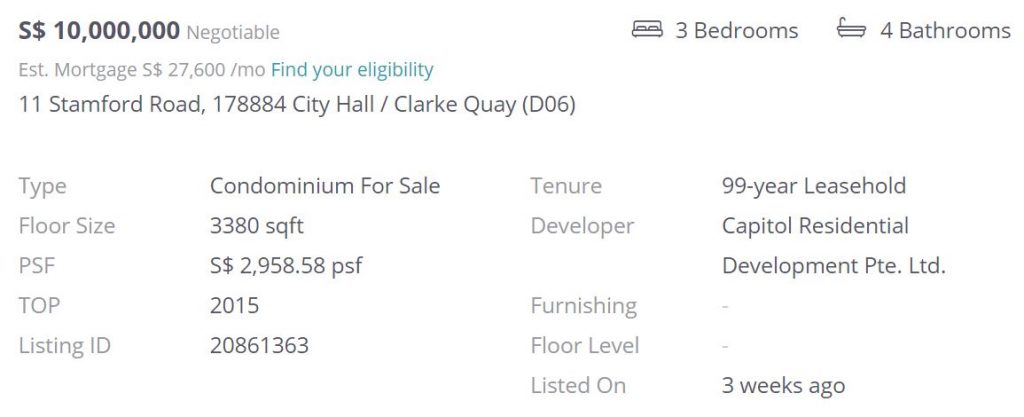Click the Condominium For Sale type value
This screenshot has width=1024, height=417.
(x=324, y=185)
